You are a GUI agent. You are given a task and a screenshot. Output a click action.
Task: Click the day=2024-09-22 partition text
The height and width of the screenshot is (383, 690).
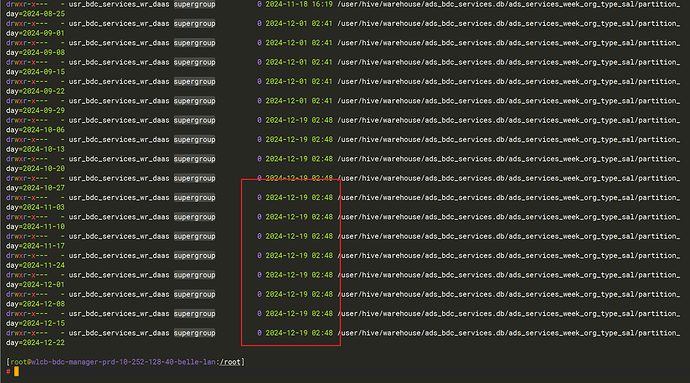click(x=35, y=92)
